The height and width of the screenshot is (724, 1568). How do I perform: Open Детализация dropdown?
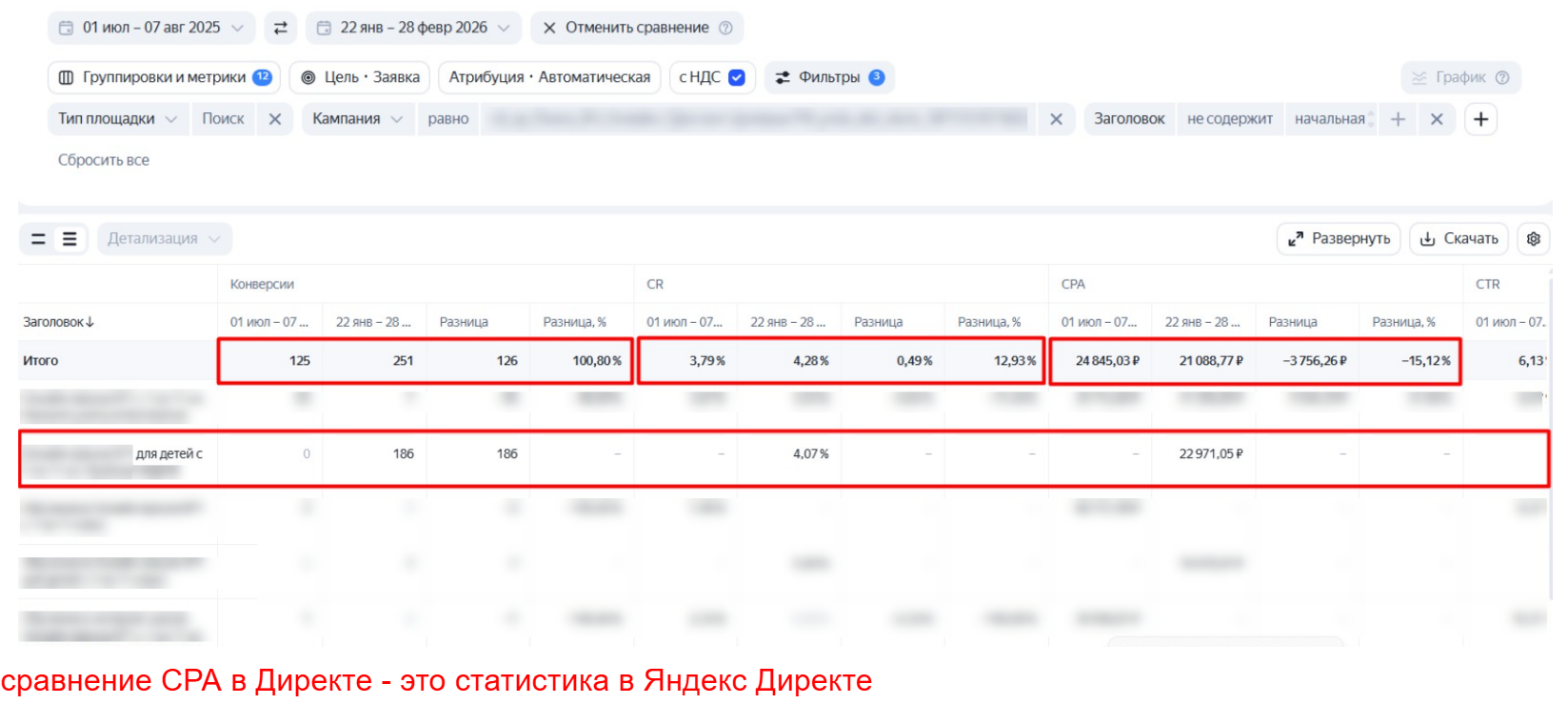[x=164, y=239]
